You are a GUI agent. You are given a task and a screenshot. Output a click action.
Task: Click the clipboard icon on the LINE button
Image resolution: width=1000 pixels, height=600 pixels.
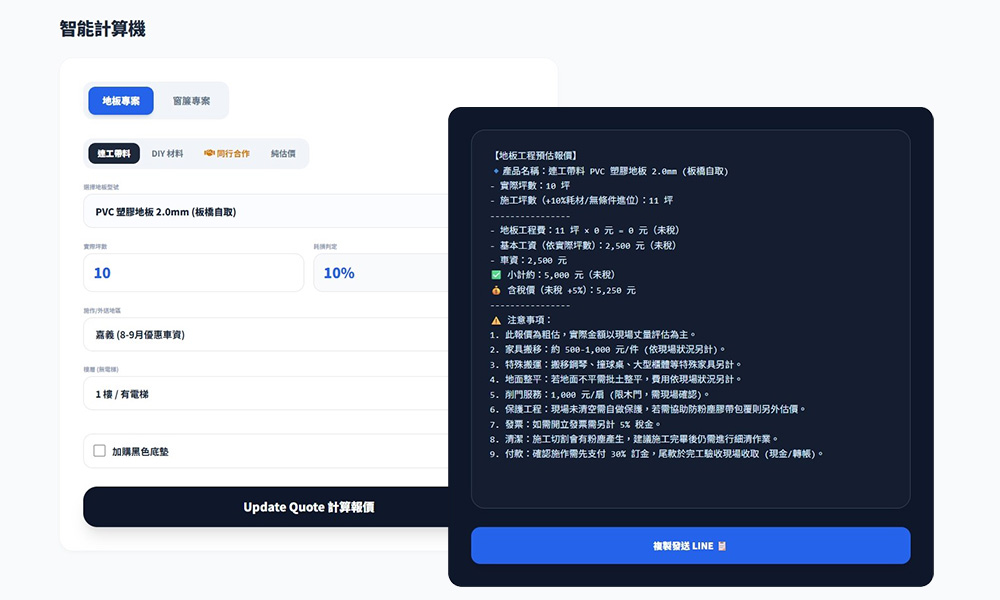[x=722, y=546]
